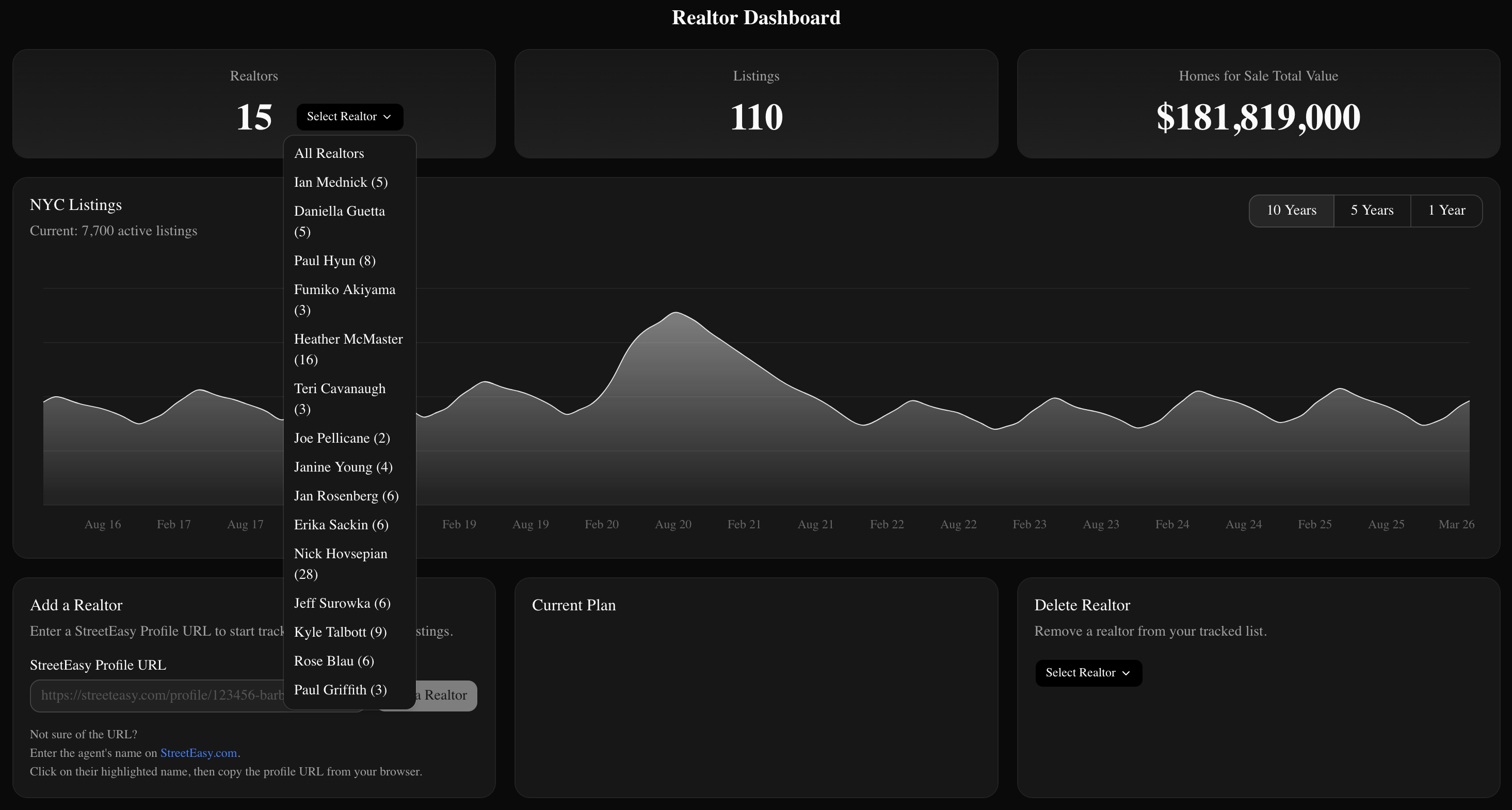Choose All Realtors from the dropdown list
This screenshot has height=810, width=1512.
[350, 153]
